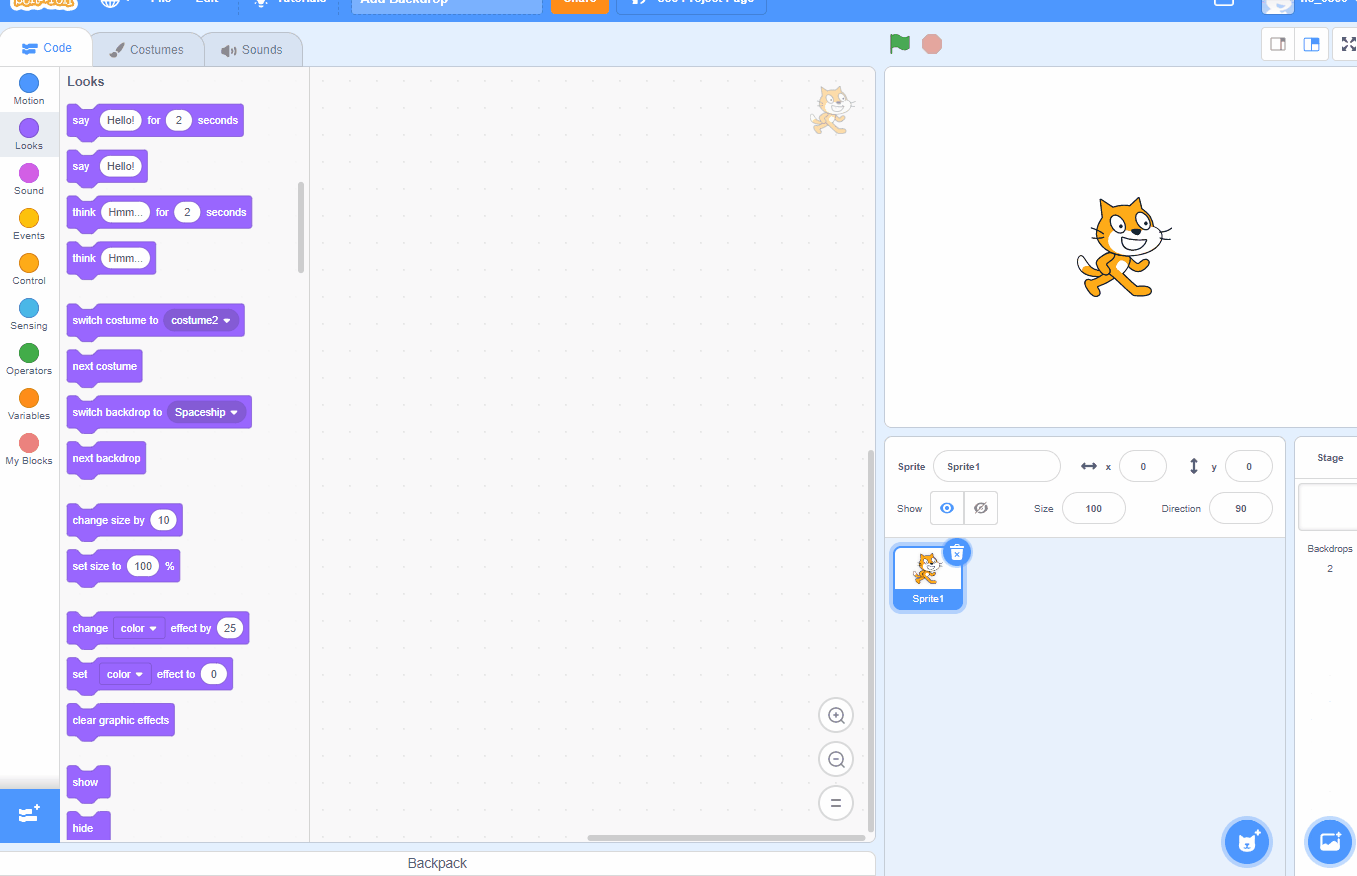Show the sprite using eye icon
The width and height of the screenshot is (1357, 876).
point(947,508)
